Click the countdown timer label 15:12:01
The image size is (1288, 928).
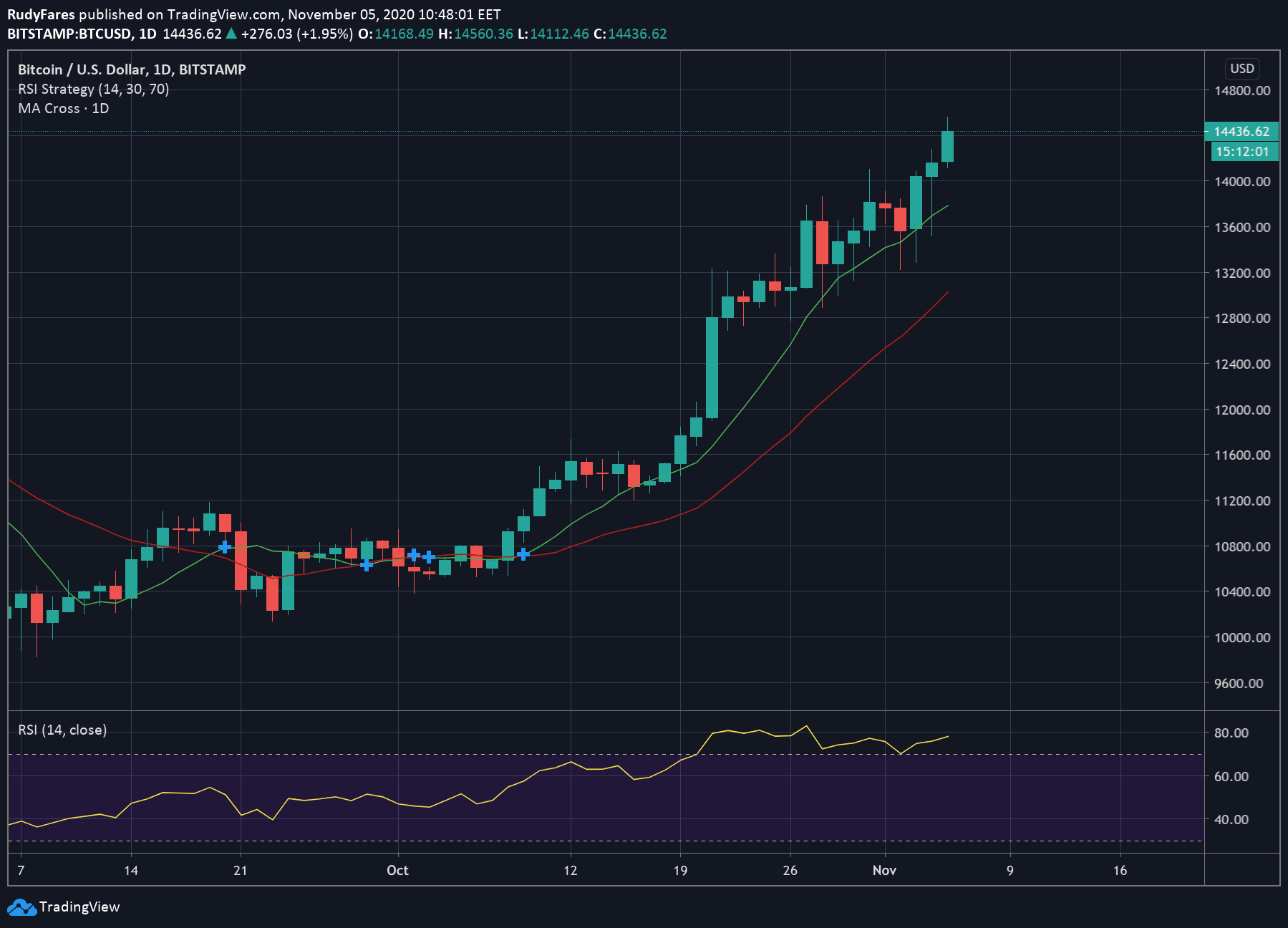click(x=1242, y=152)
